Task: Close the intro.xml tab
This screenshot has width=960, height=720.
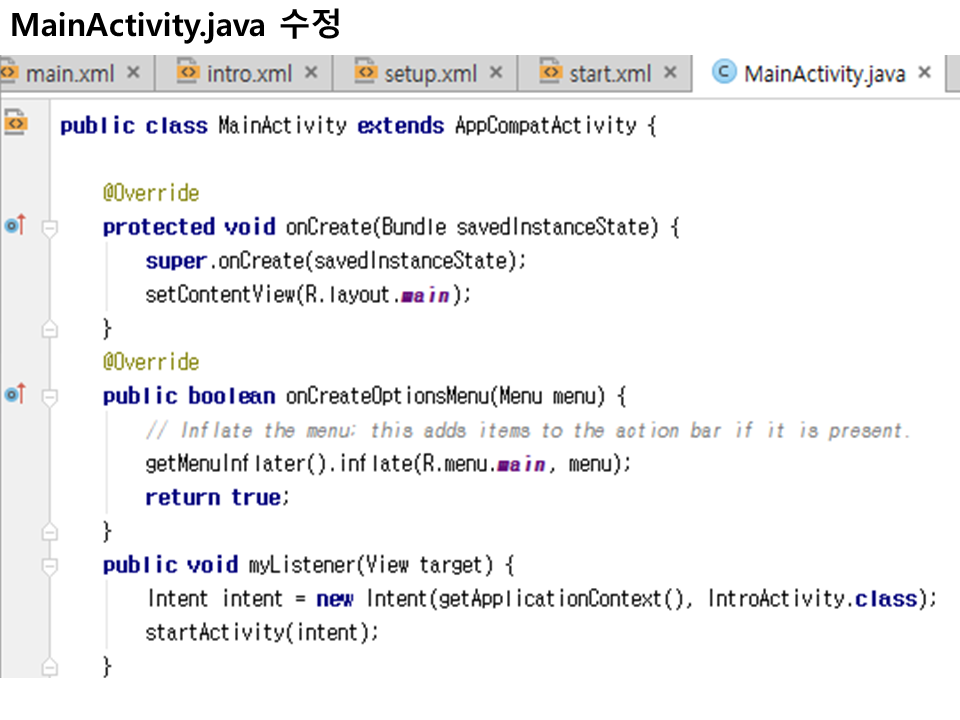Action: [x=311, y=73]
